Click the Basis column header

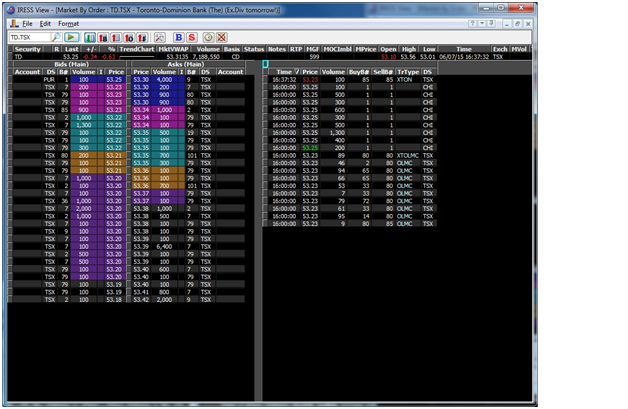[x=231, y=49]
